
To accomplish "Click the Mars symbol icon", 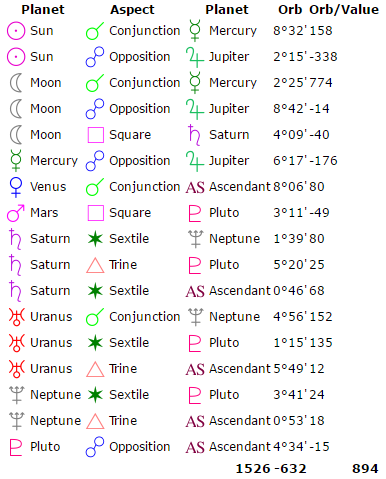I will tap(16, 213).
